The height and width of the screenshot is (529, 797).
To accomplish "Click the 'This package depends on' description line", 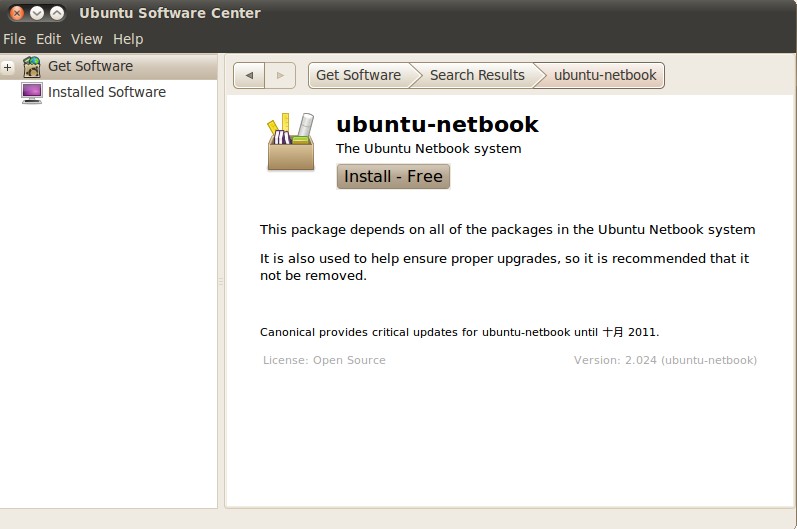I will [508, 230].
